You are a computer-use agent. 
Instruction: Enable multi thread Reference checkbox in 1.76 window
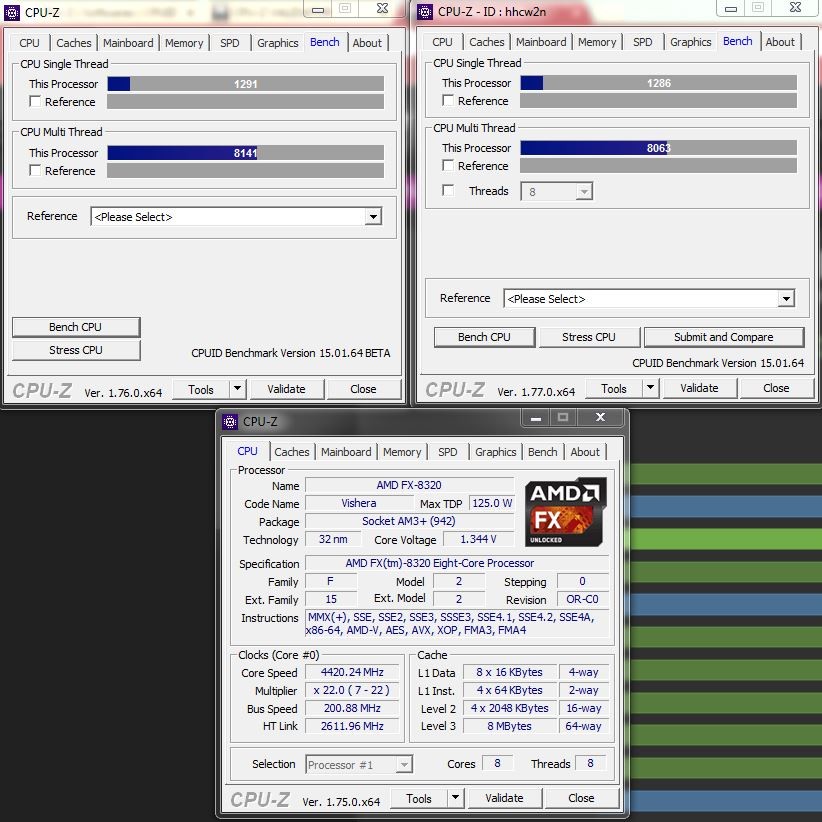35,170
